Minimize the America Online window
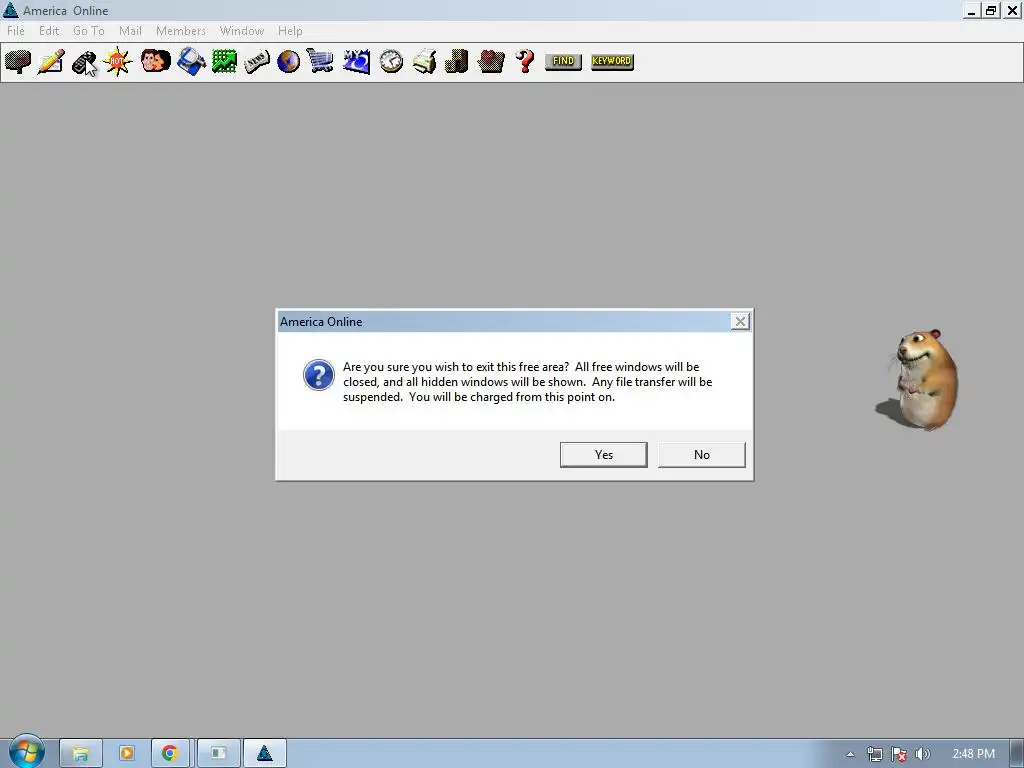This screenshot has height=768, width=1024. pos(972,10)
